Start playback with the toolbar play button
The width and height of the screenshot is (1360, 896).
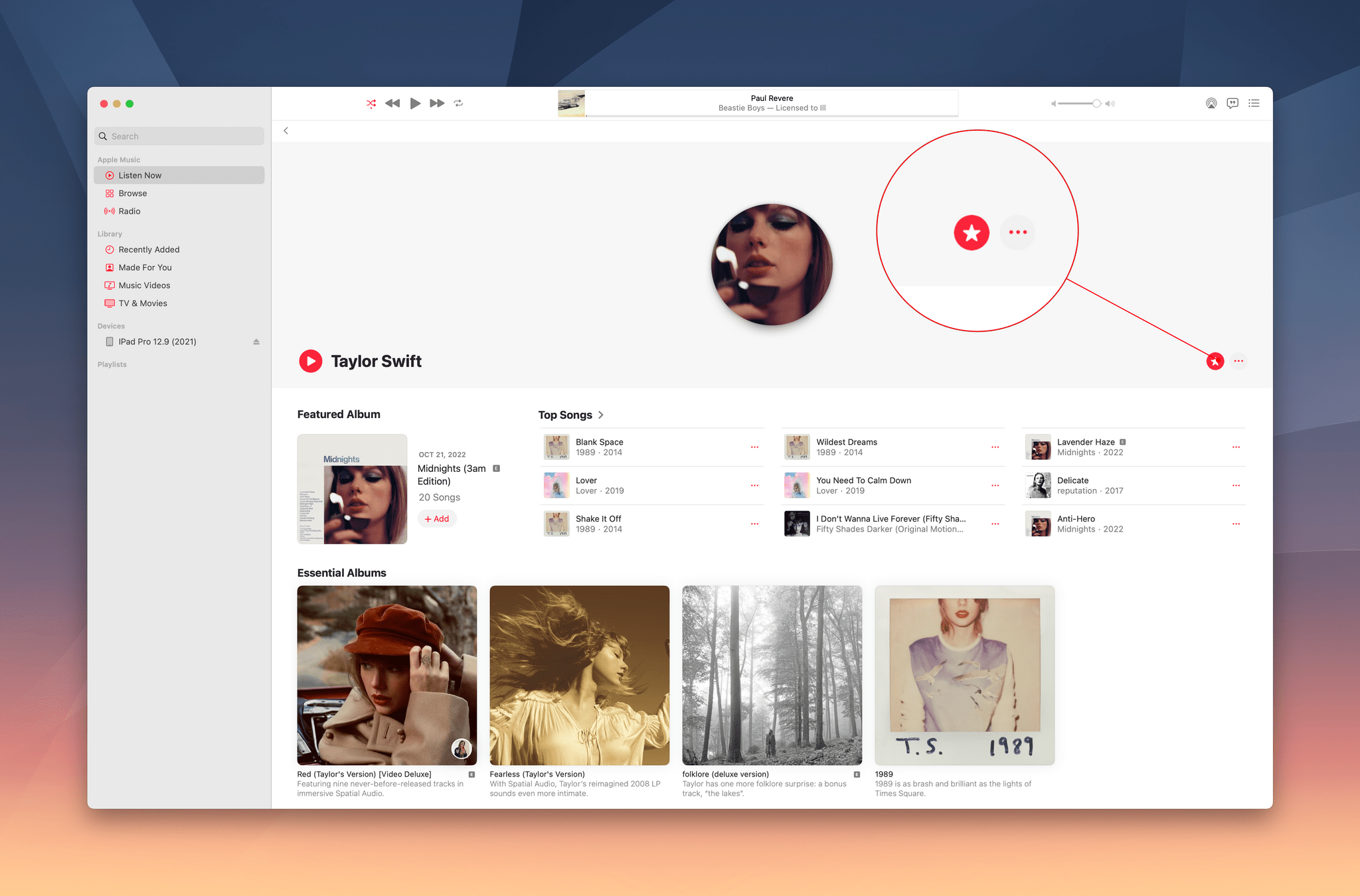tap(415, 104)
